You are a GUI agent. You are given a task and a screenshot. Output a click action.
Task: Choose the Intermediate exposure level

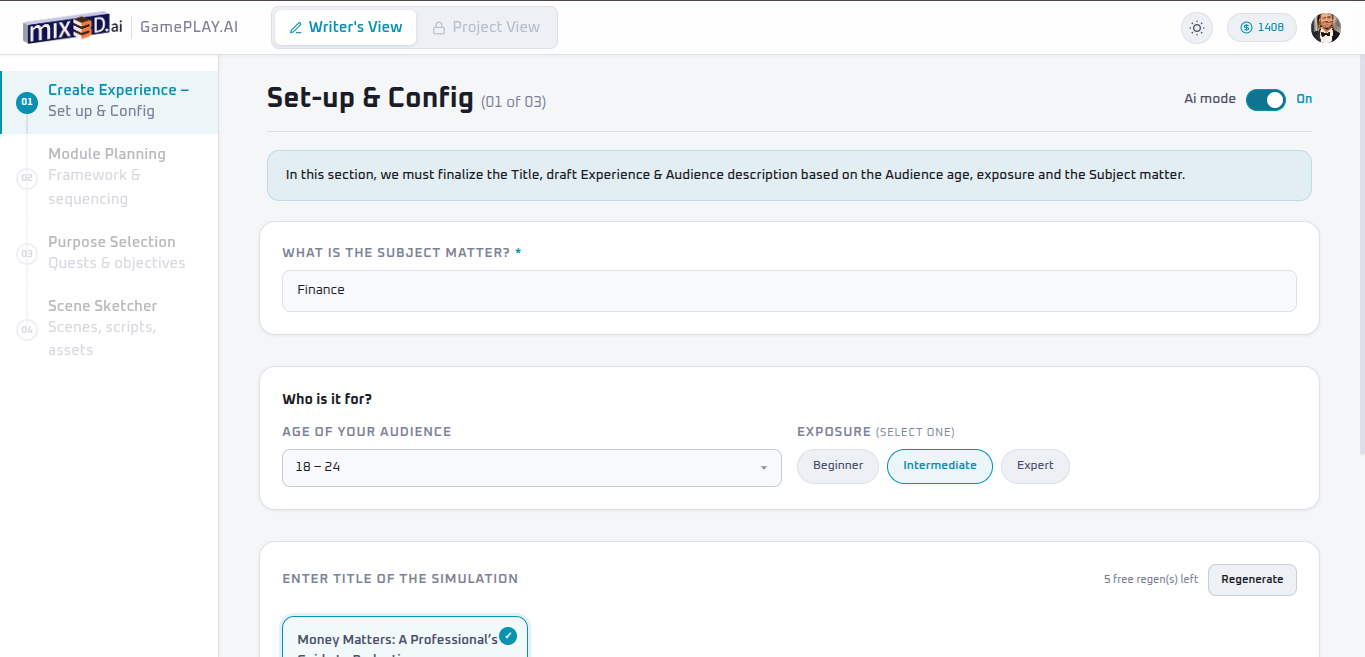pos(939,466)
